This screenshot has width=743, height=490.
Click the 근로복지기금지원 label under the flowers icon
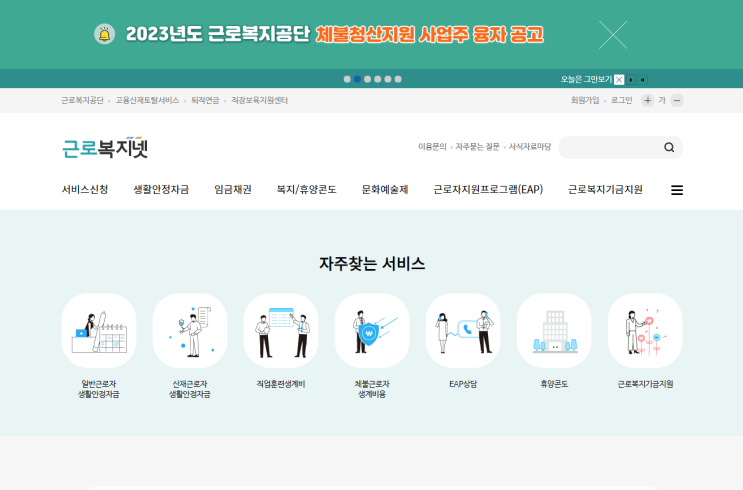(645, 384)
